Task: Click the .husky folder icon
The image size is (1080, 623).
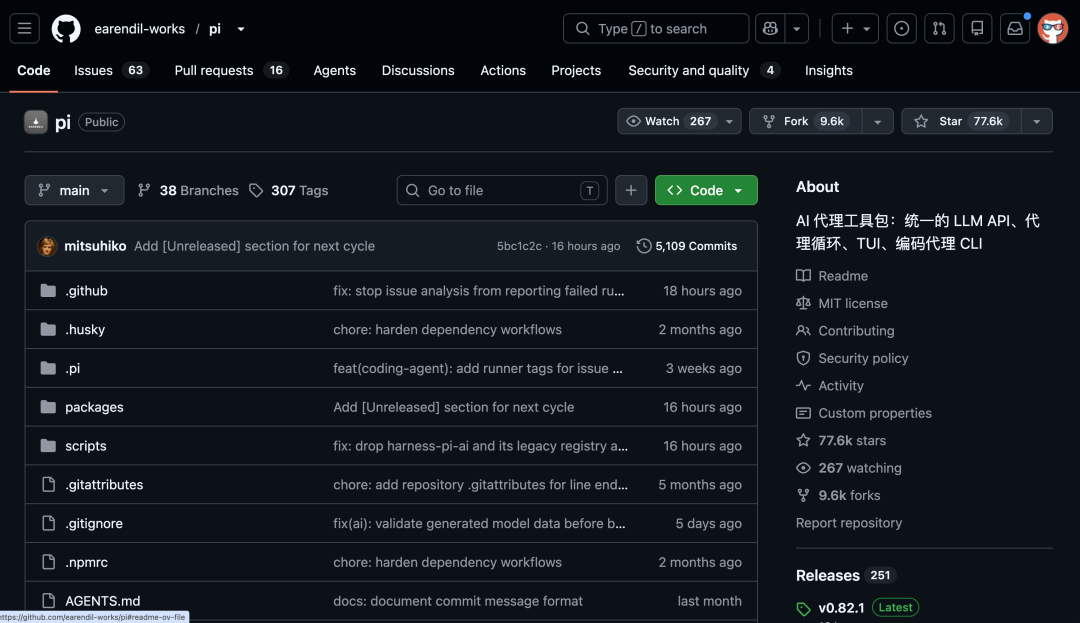Action: pyautogui.click(x=48, y=329)
